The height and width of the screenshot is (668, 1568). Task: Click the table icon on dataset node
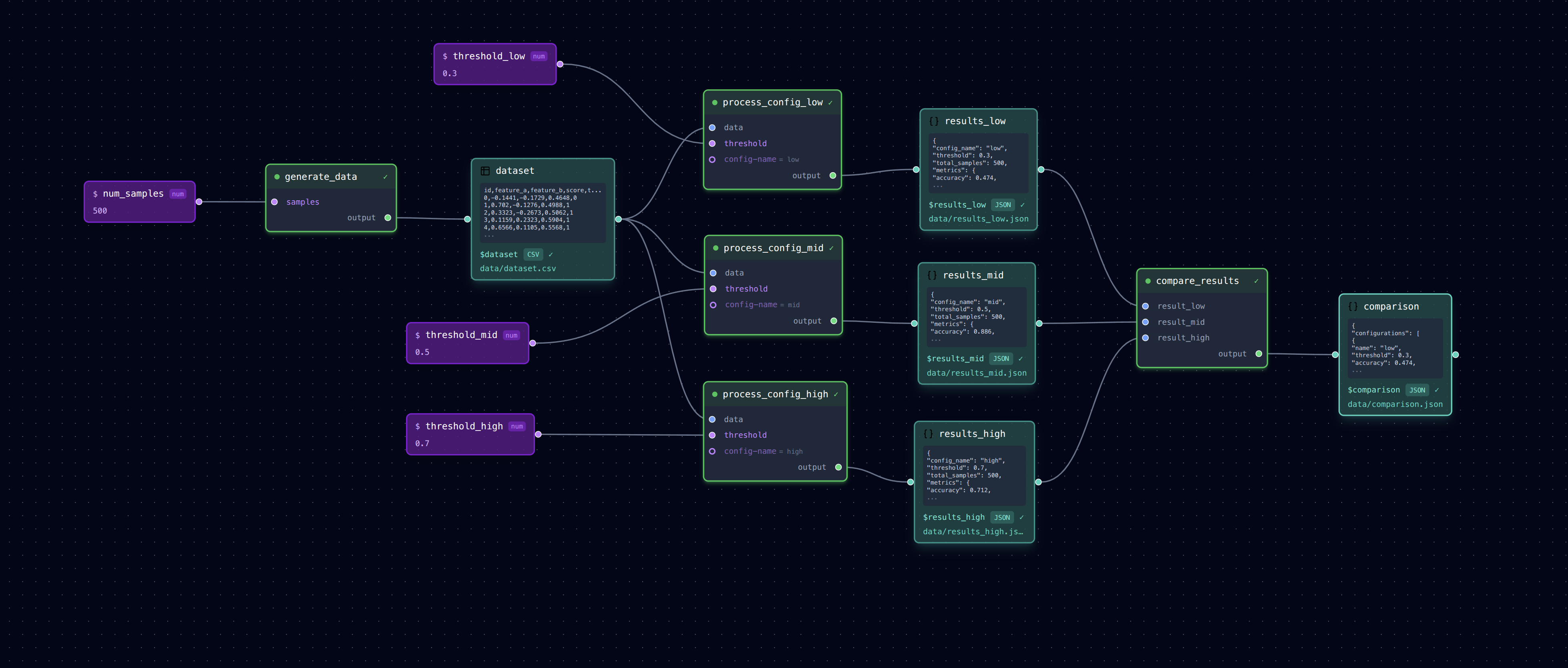[x=485, y=171]
